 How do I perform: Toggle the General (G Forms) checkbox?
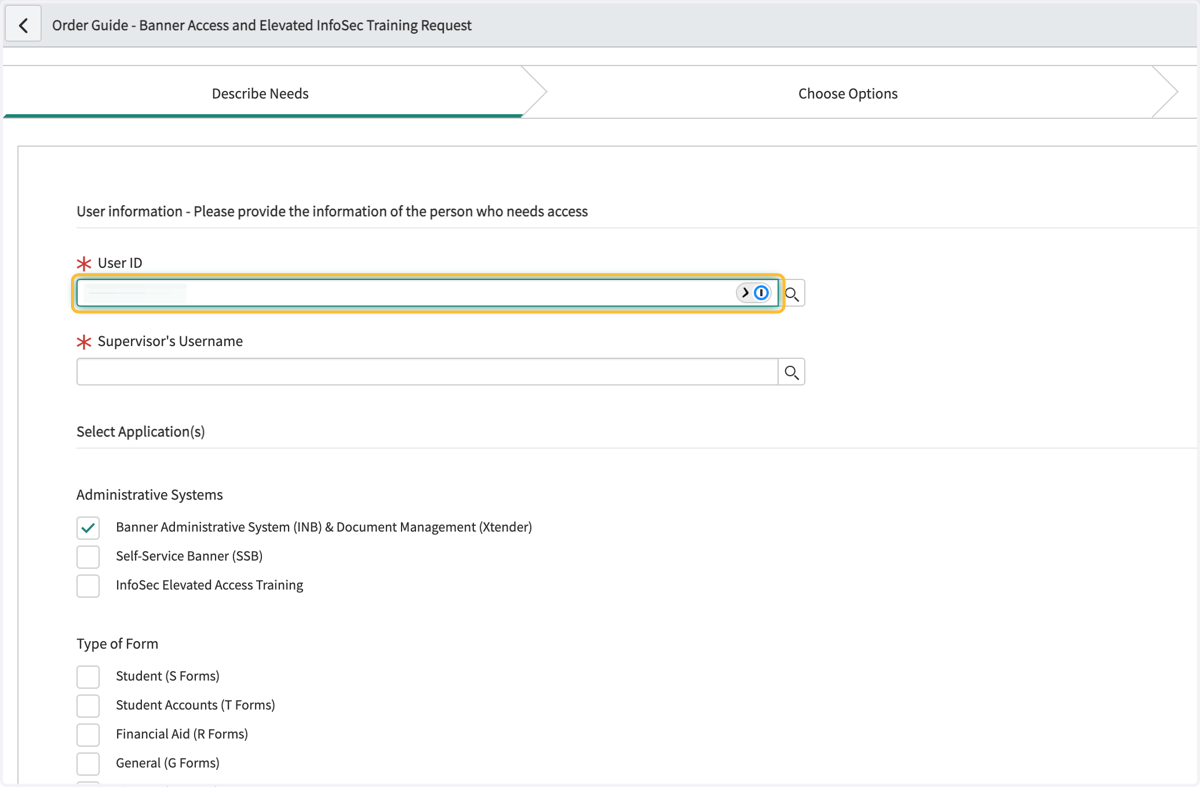[x=88, y=763]
